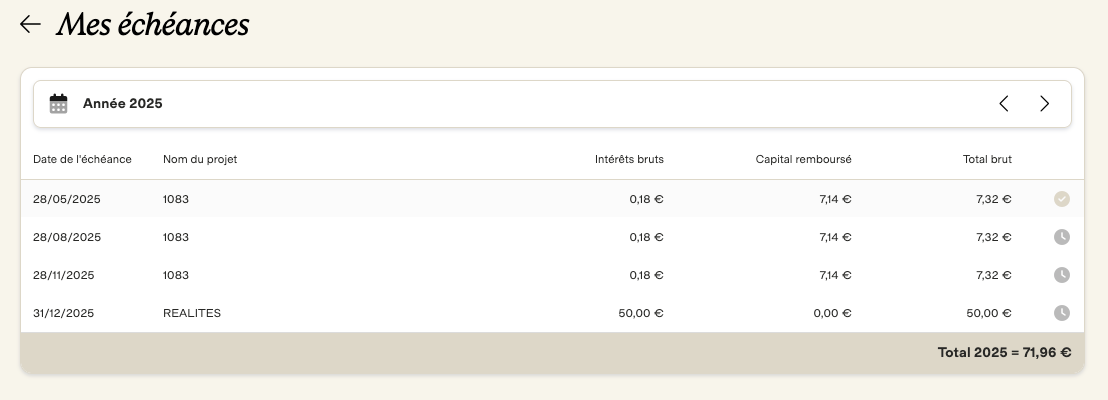
Task: Click the pending clock icon for 28/08/2025
Action: coord(1061,237)
